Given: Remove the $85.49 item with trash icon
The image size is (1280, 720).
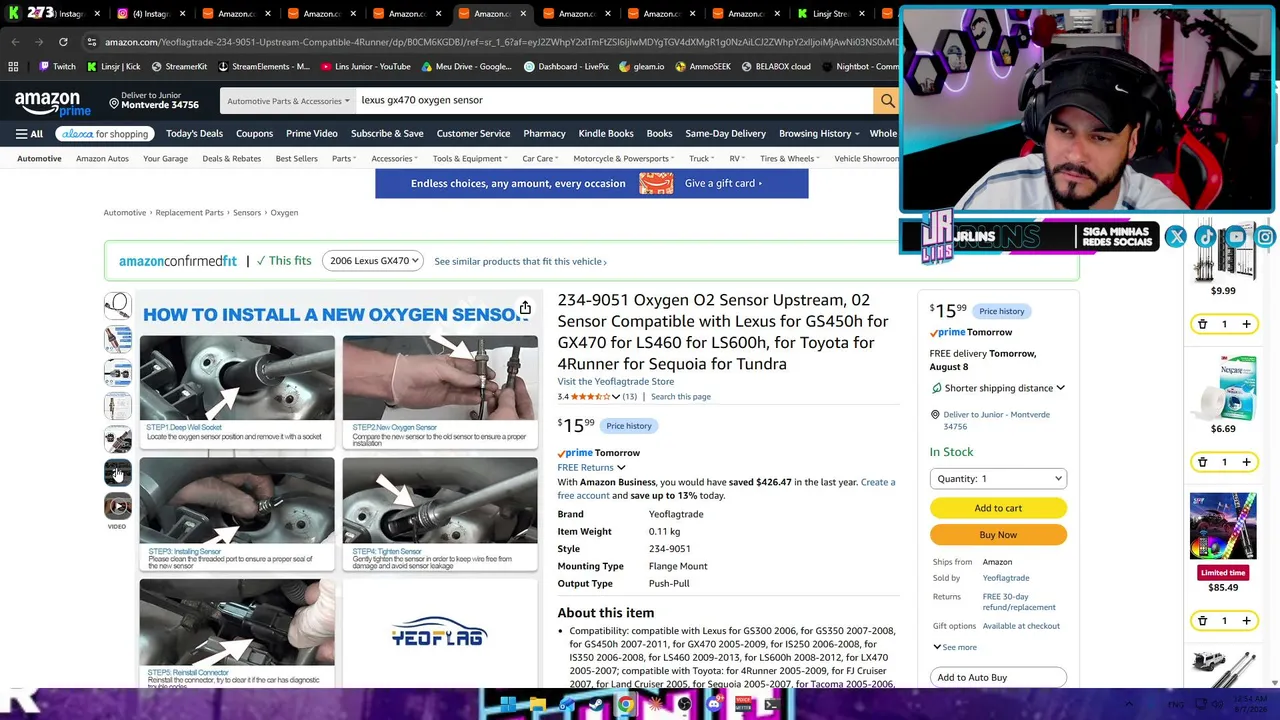Looking at the screenshot, I should click(x=1202, y=621).
